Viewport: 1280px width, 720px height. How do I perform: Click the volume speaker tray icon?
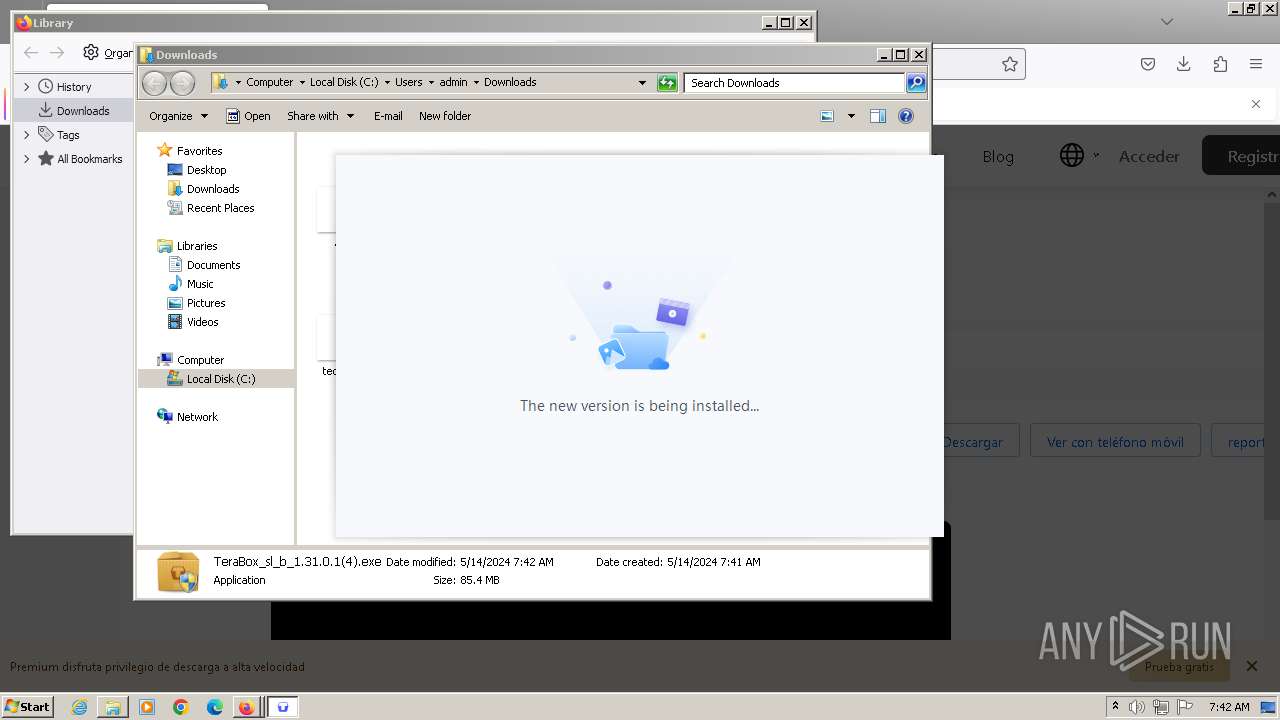(x=1137, y=707)
